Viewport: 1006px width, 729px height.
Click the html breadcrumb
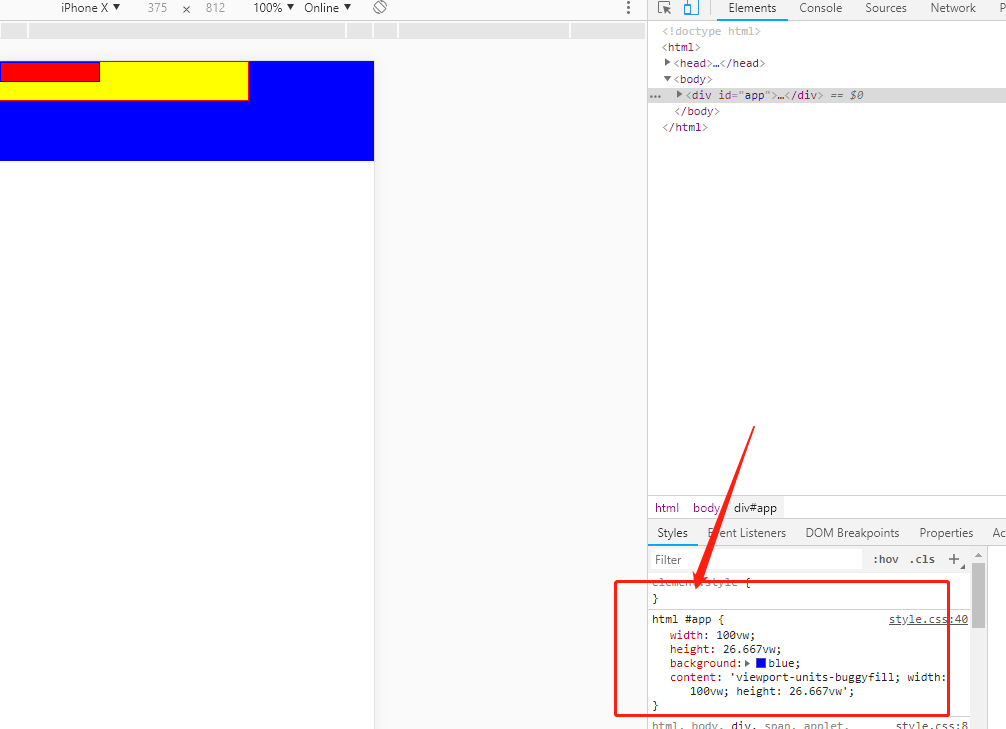[x=667, y=508]
